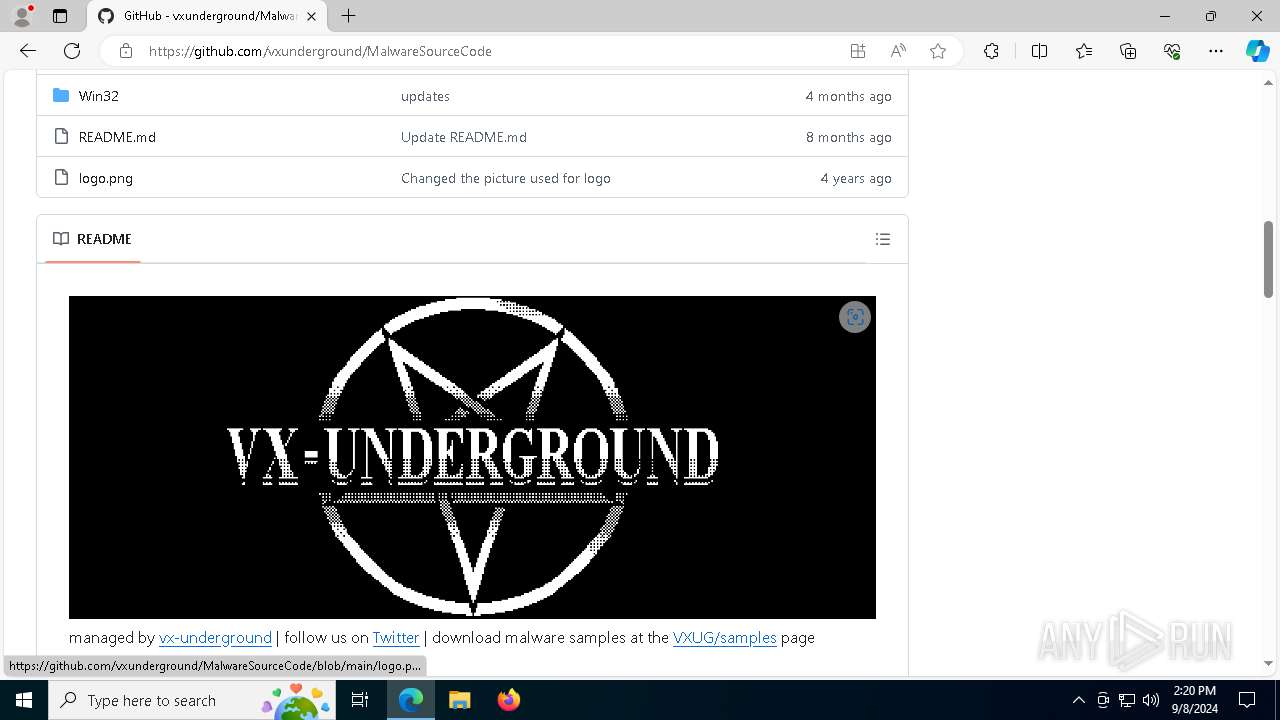Open Task View
This screenshot has height=720, width=1280.
coord(361,700)
